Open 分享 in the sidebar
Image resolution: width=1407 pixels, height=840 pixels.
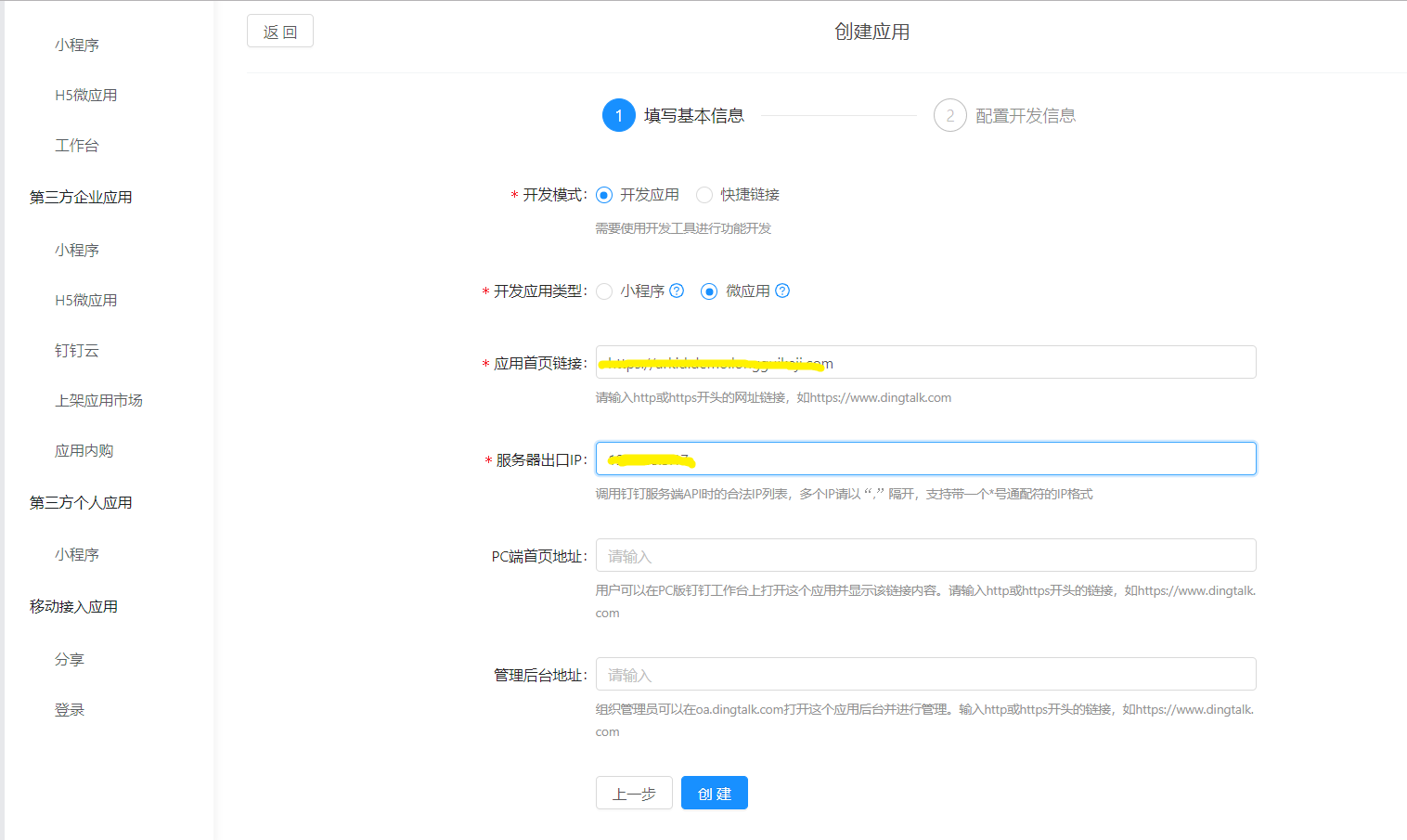click(x=70, y=659)
